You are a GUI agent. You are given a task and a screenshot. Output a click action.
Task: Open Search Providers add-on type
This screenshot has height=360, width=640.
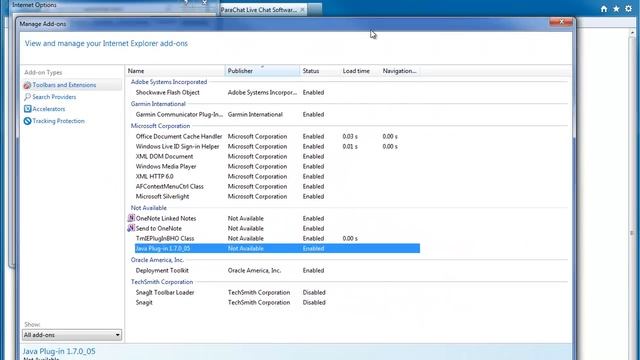tap(54, 97)
